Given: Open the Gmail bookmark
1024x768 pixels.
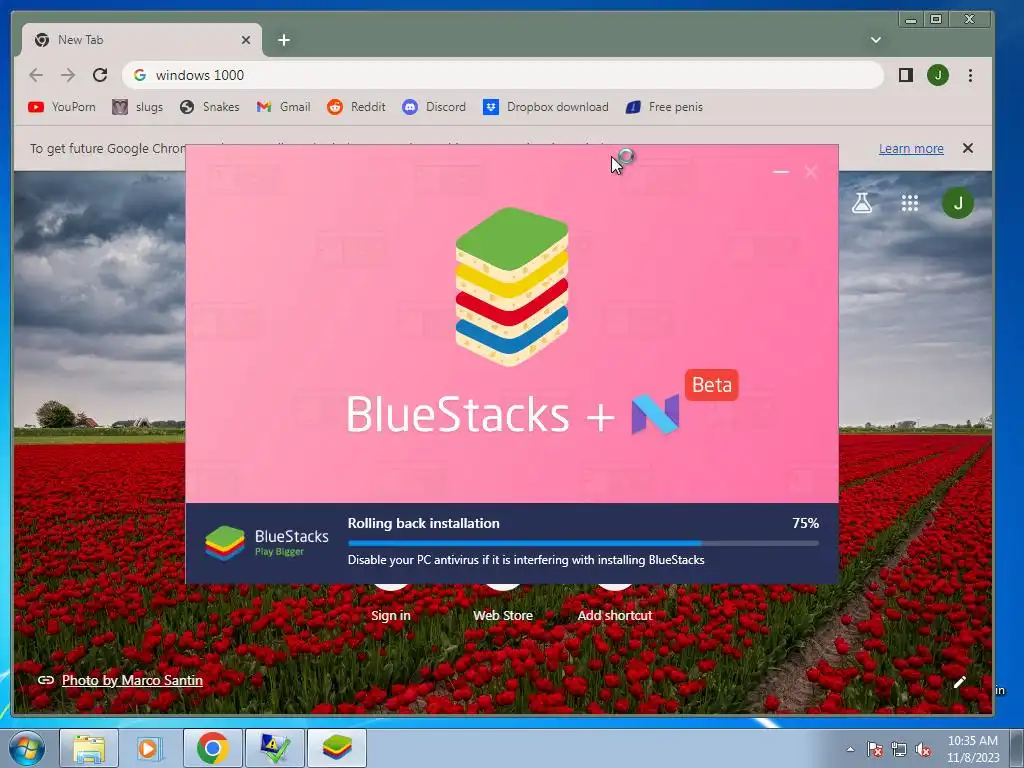Looking at the screenshot, I should [x=283, y=107].
